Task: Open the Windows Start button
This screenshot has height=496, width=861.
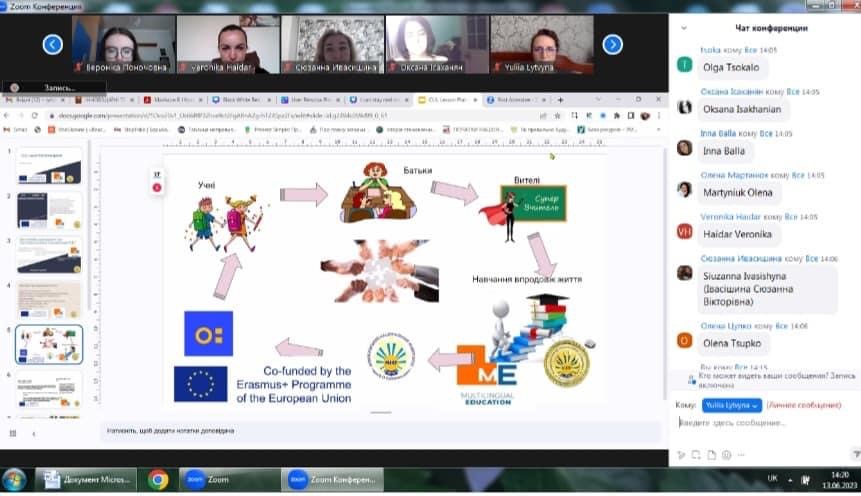Action: click(14, 480)
